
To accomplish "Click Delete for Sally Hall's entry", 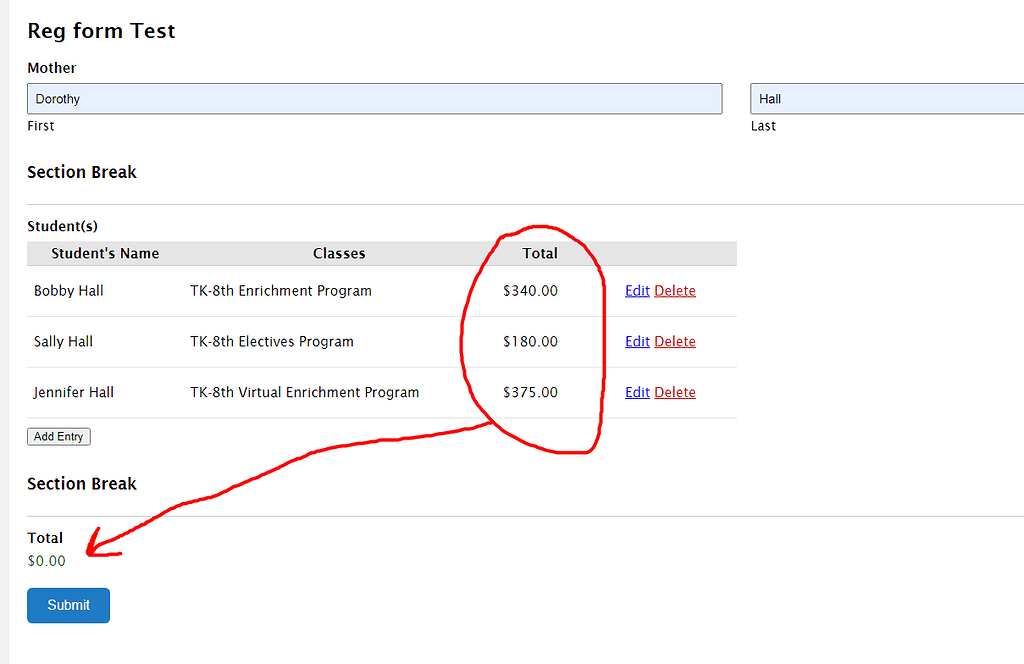I will tap(675, 341).
